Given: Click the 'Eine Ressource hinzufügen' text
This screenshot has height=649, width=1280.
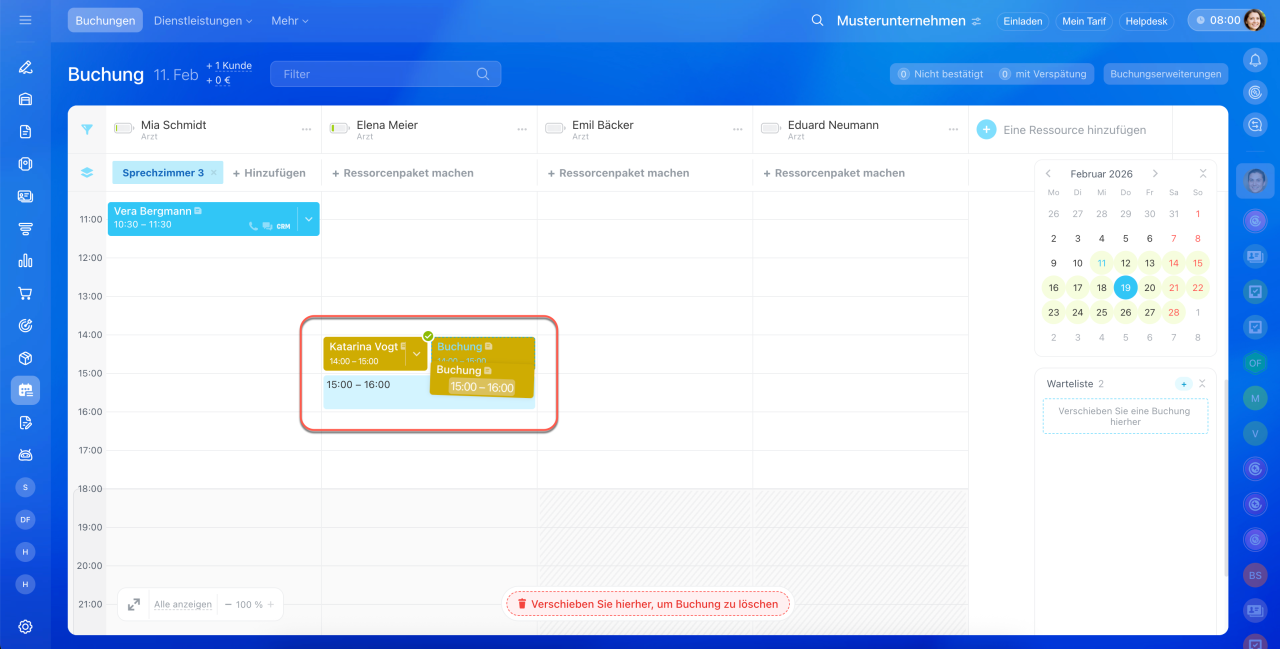Looking at the screenshot, I should pyautogui.click(x=1075, y=130).
